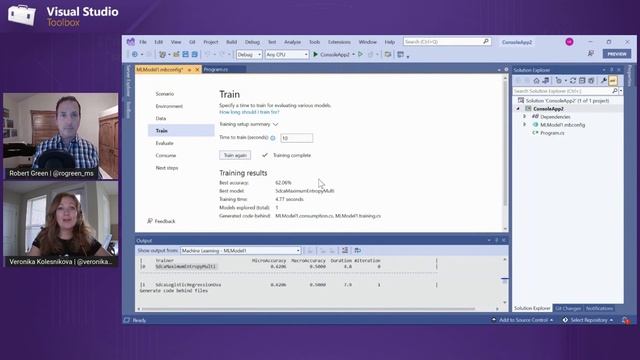Click Properties wrench icon in Solution Explorer

click(603, 80)
